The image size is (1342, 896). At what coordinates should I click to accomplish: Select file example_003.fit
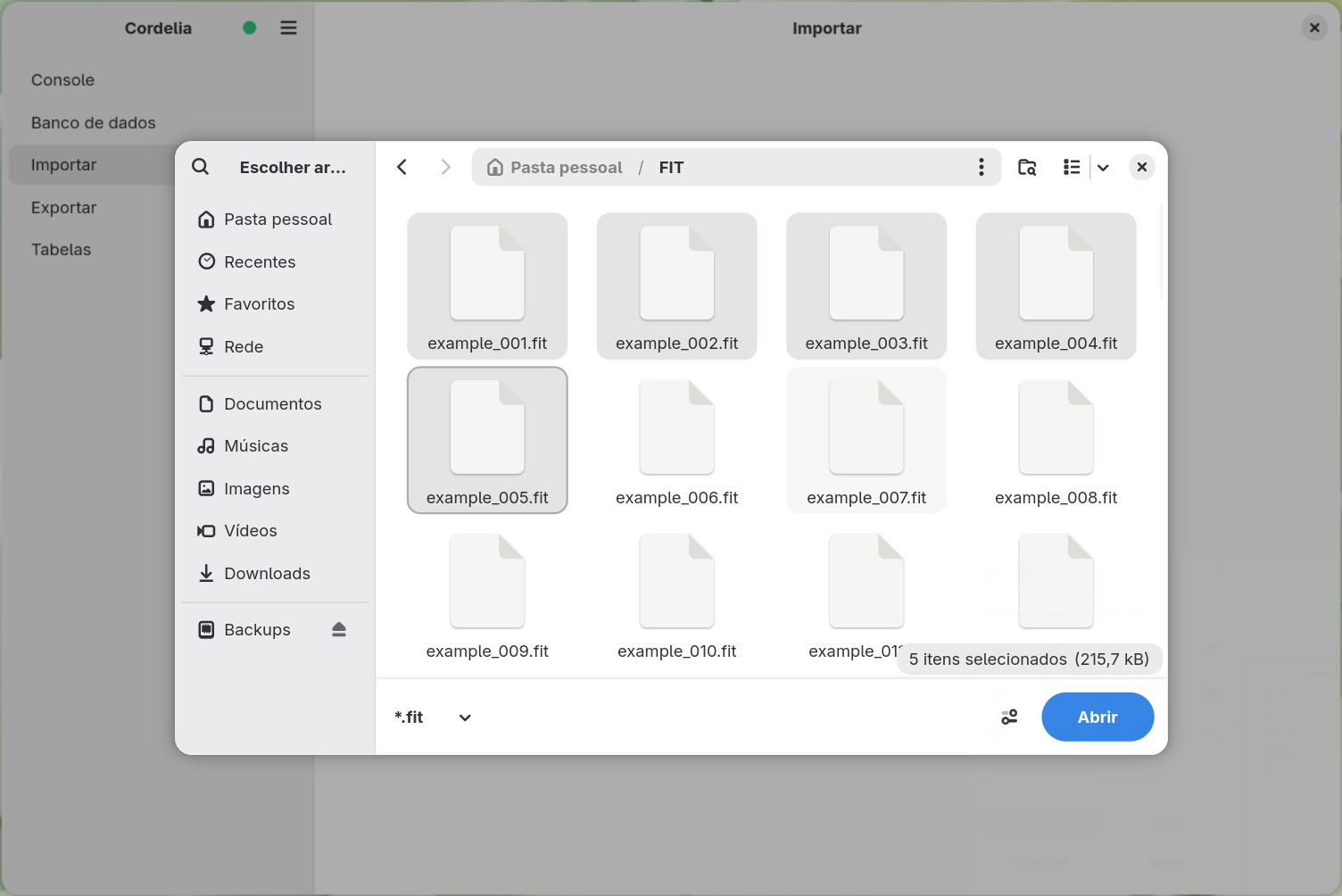[x=866, y=286]
